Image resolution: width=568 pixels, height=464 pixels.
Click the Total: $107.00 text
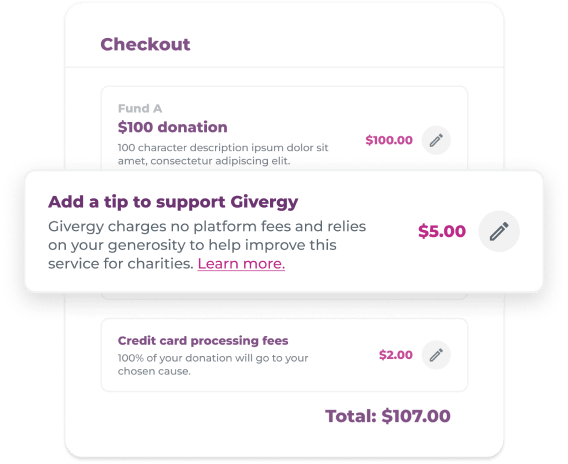click(x=388, y=416)
